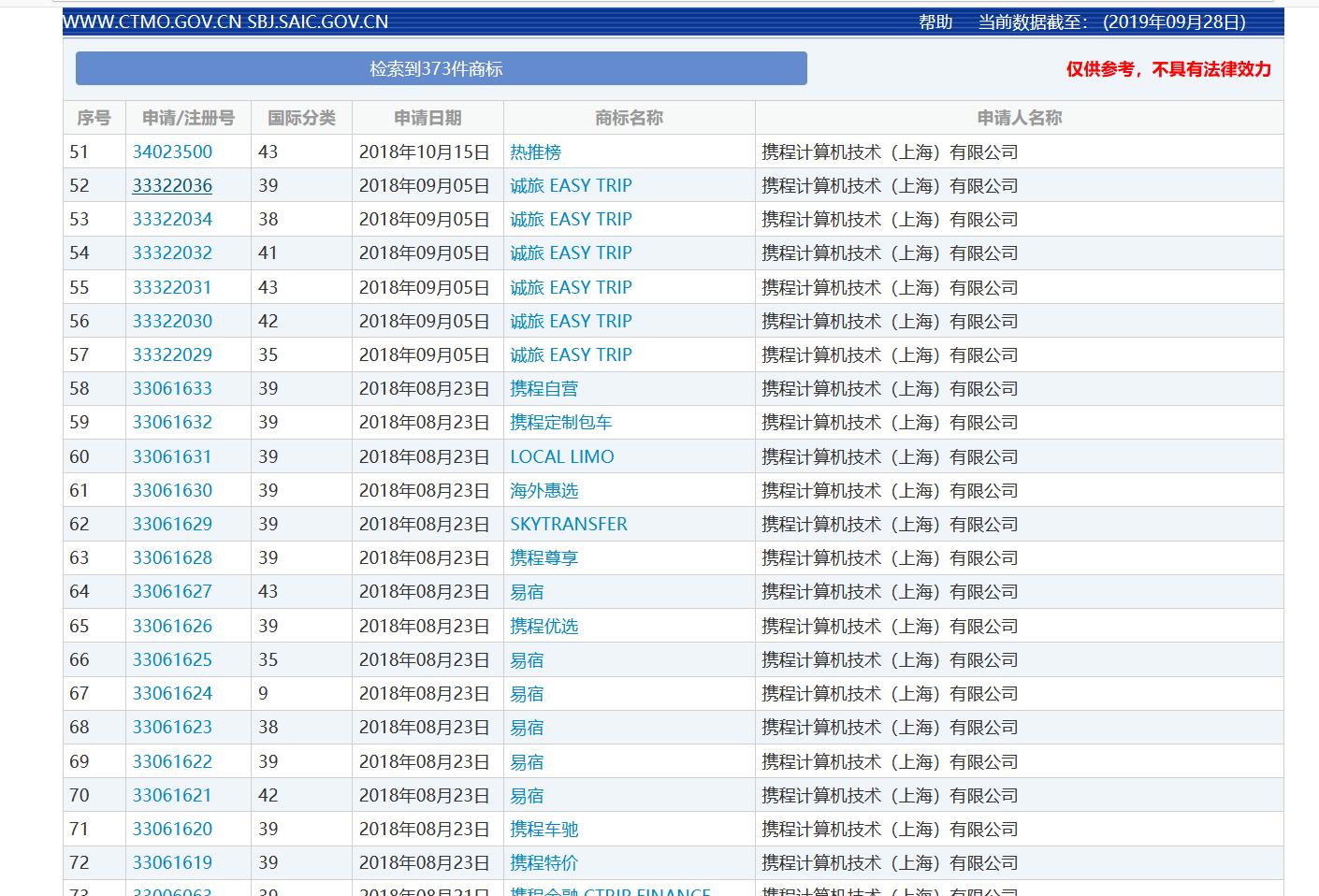Open the LOCAL LIMO trademark
The width and height of the screenshot is (1319, 896).
561,456
